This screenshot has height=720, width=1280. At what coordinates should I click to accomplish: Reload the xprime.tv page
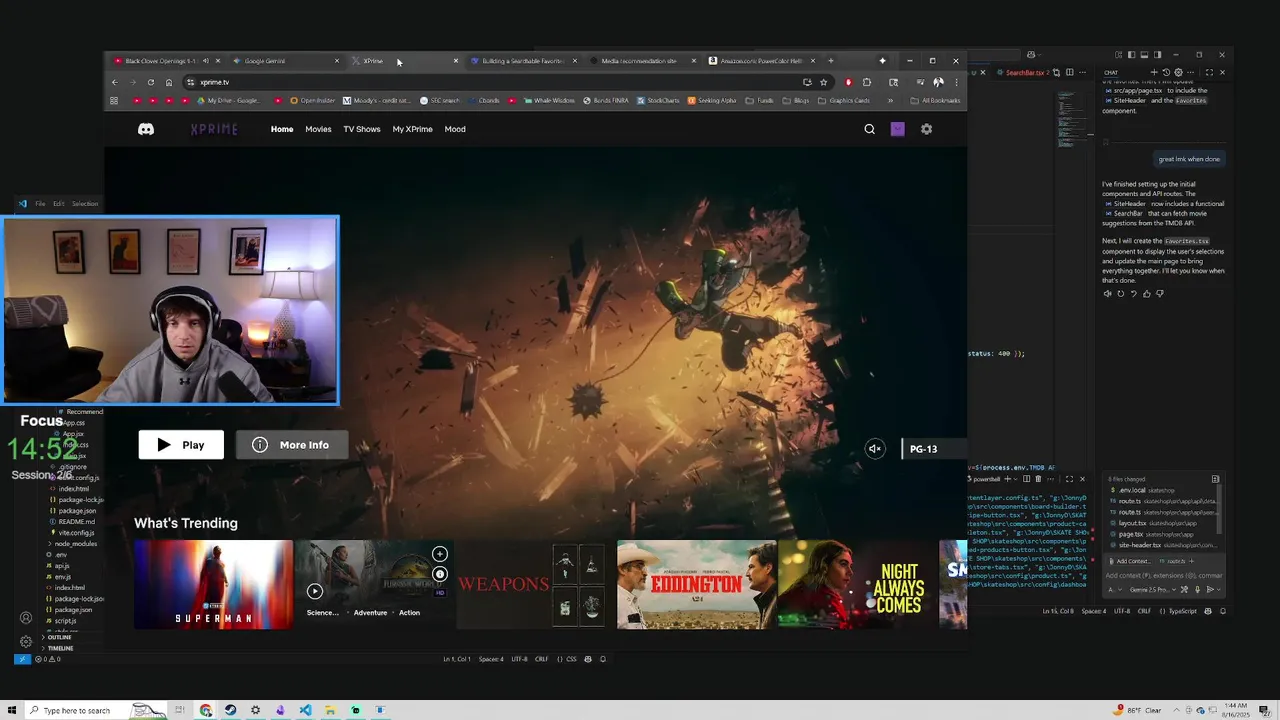[x=151, y=82]
